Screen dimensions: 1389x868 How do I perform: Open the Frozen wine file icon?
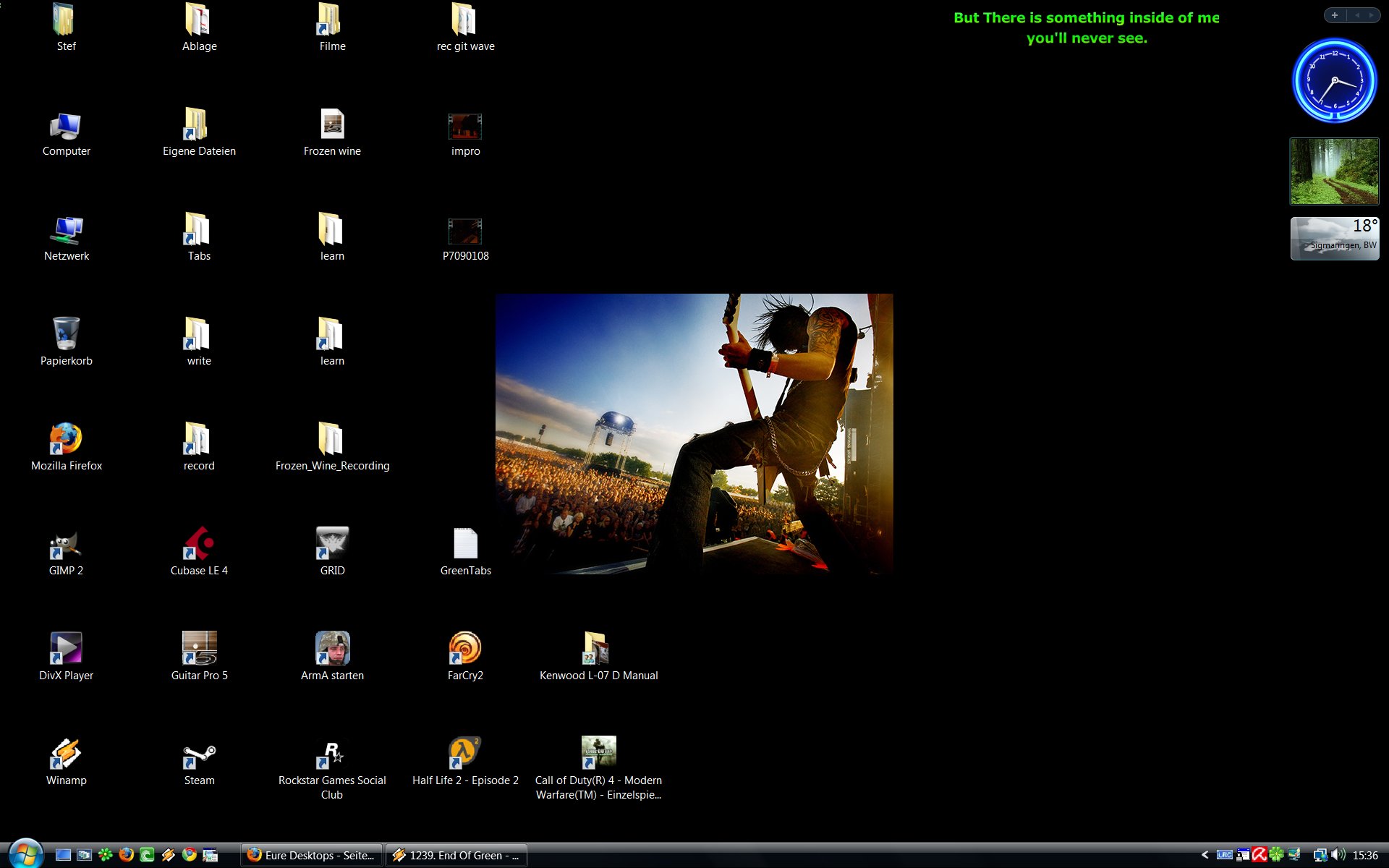click(332, 133)
